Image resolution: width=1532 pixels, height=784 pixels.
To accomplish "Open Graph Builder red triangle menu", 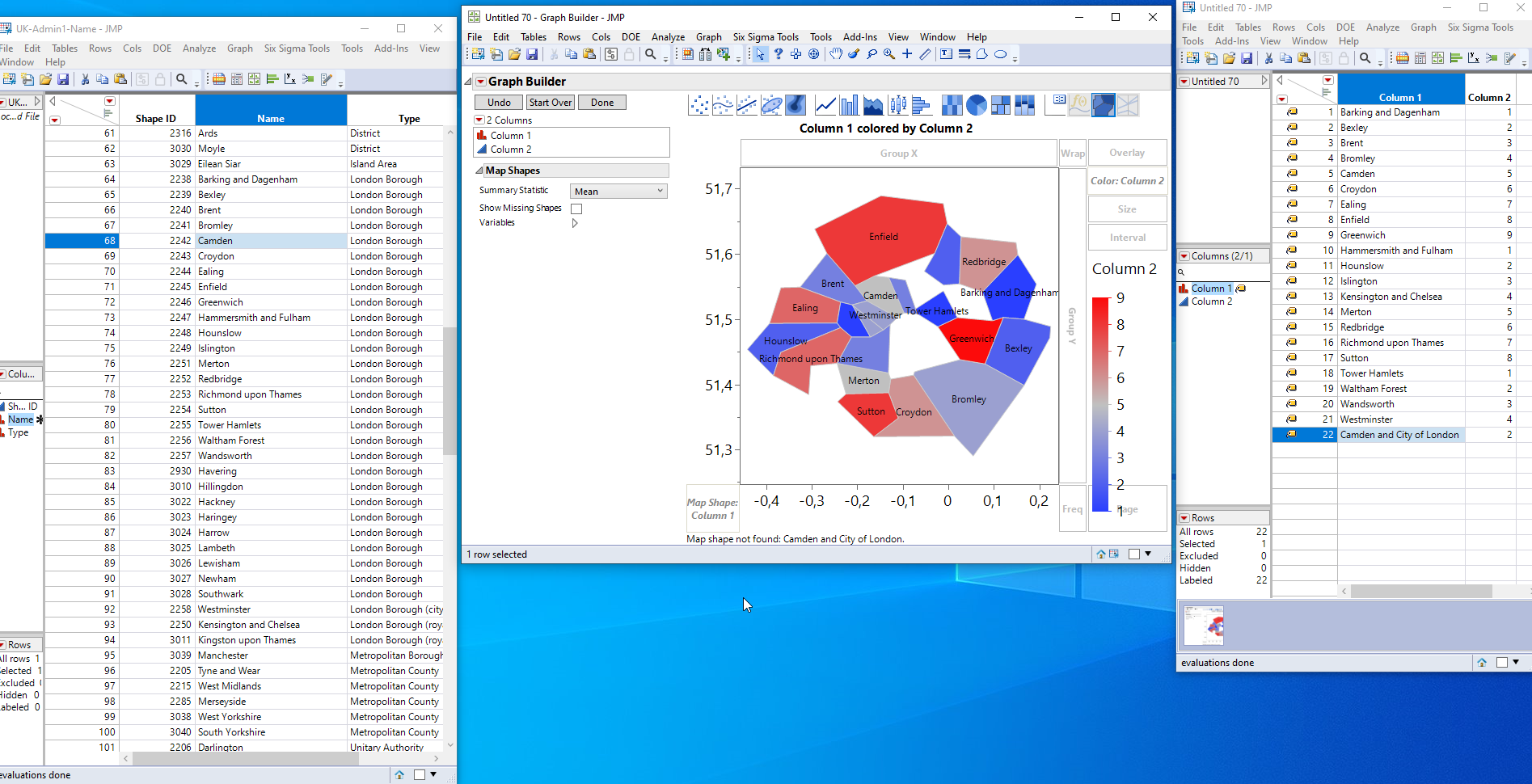I will (x=480, y=82).
